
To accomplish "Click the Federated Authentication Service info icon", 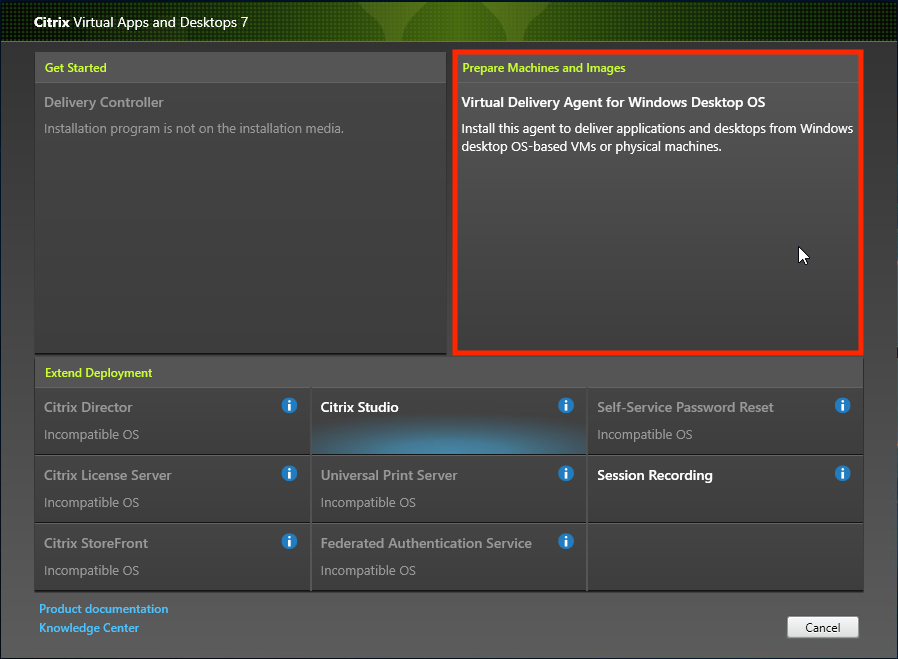I will point(566,542).
